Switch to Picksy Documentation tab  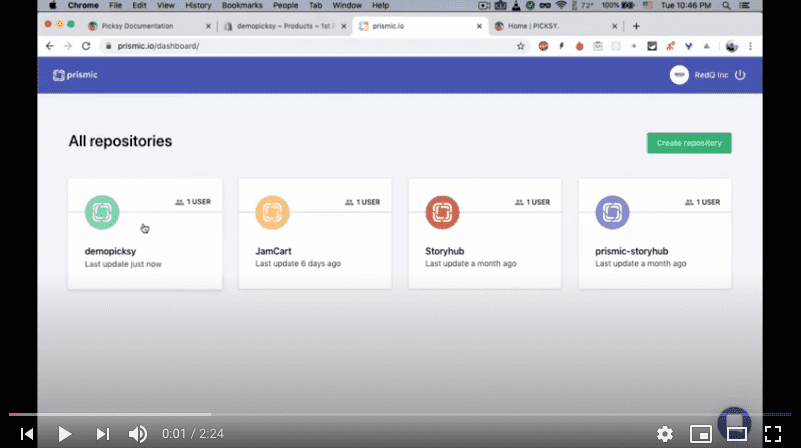point(137,26)
